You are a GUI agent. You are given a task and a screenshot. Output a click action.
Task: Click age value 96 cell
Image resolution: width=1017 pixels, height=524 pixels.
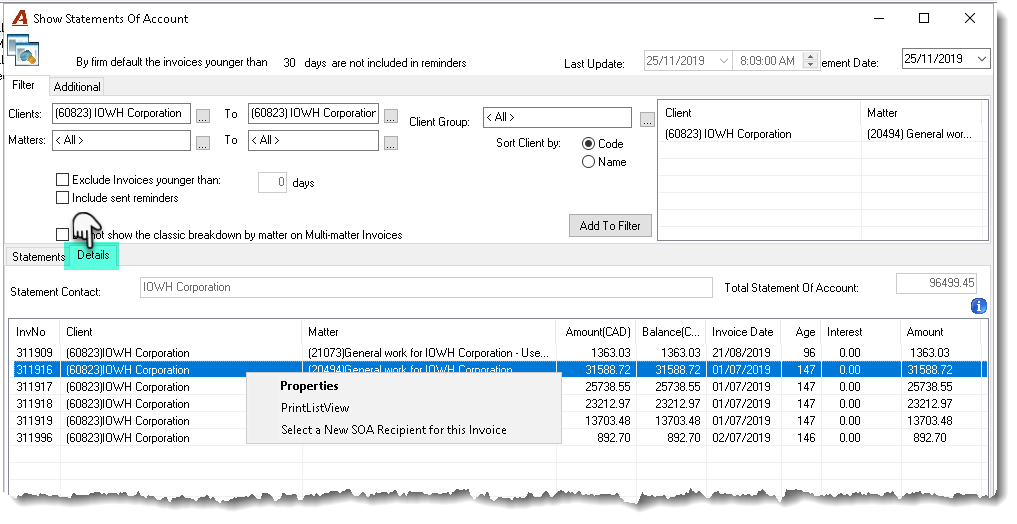click(x=809, y=353)
